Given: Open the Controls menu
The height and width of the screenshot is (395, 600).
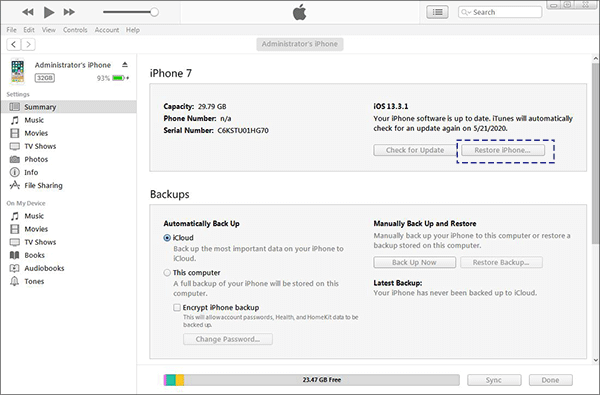Looking at the screenshot, I should [x=75, y=30].
